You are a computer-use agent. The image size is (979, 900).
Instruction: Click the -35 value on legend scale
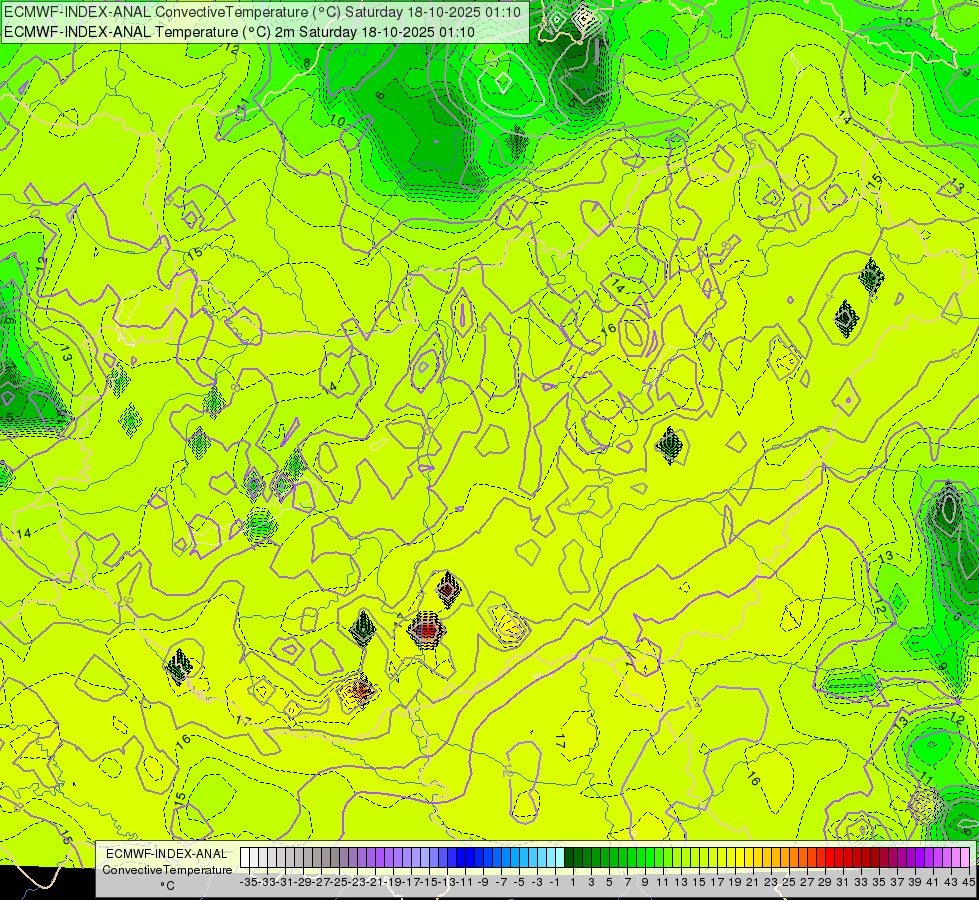(x=249, y=883)
